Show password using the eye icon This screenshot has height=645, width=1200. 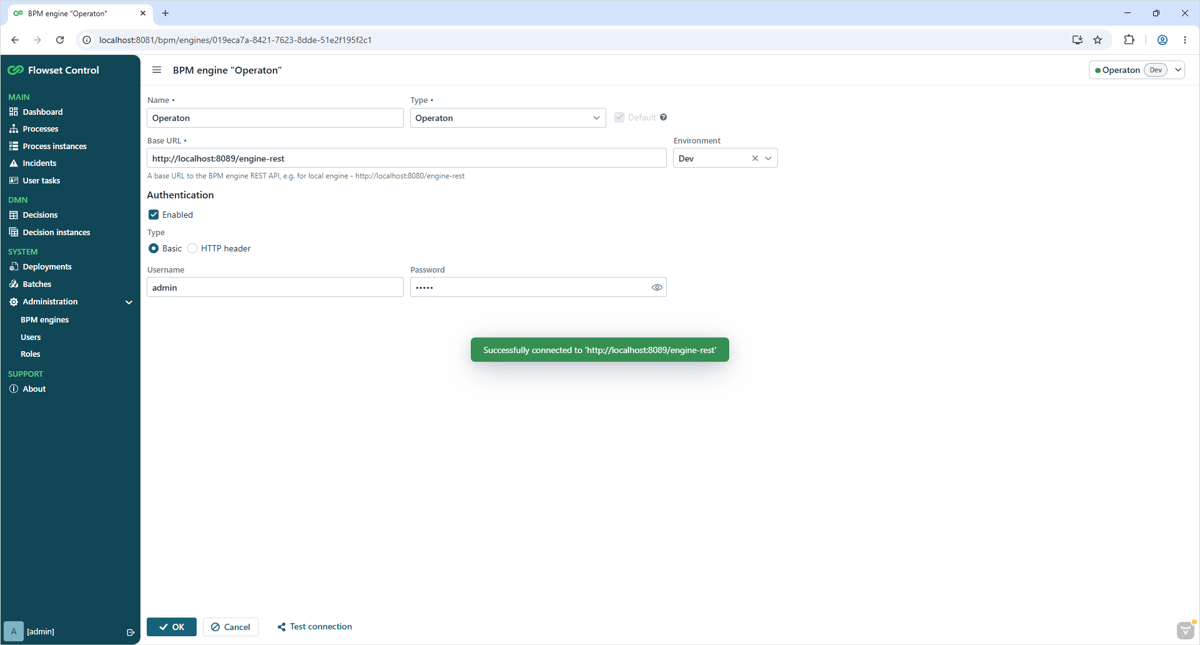click(x=657, y=287)
